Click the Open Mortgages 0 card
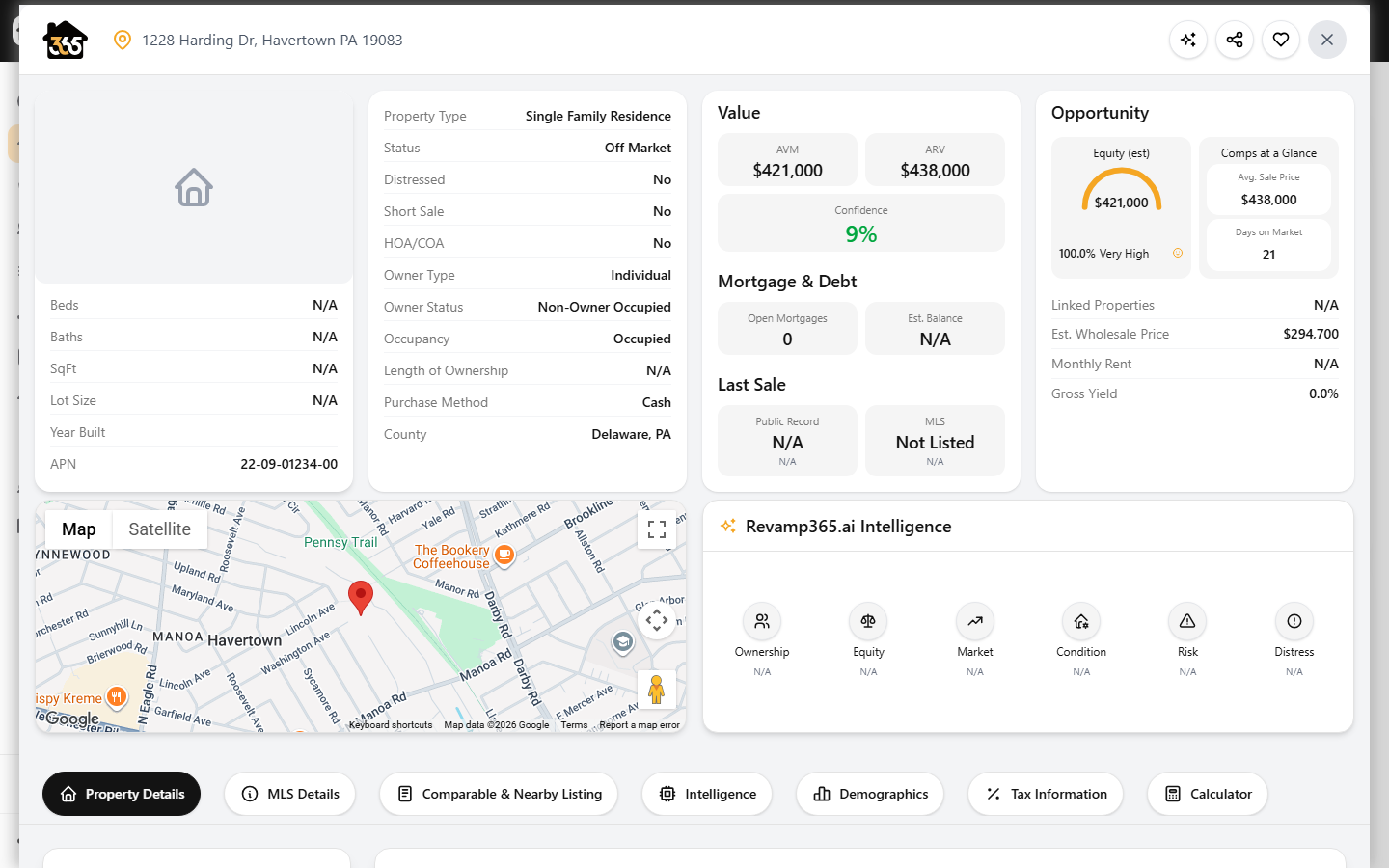Viewport: 1389px width, 868px height. (787, 329)
